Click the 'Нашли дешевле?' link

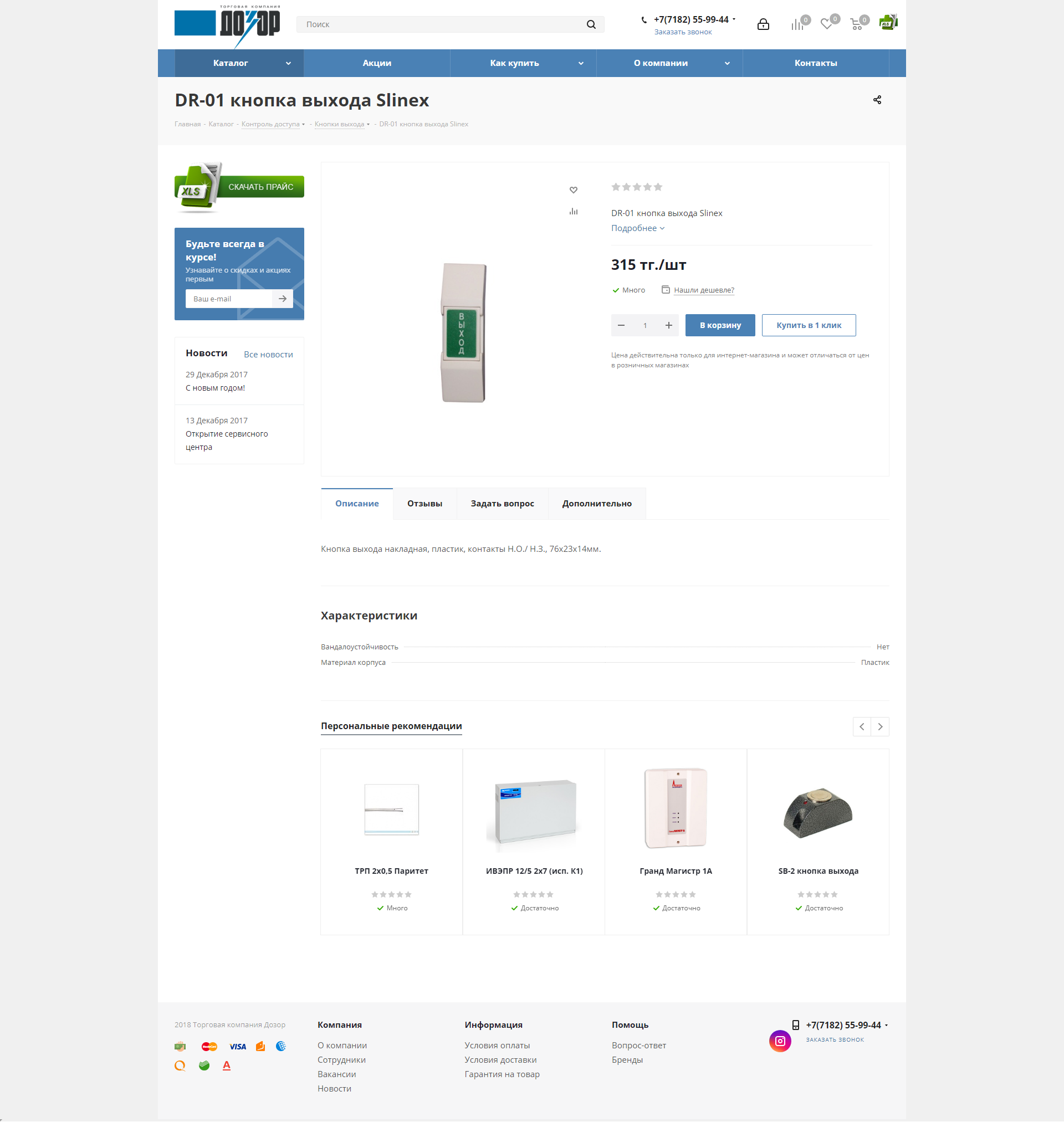(704, 290)
